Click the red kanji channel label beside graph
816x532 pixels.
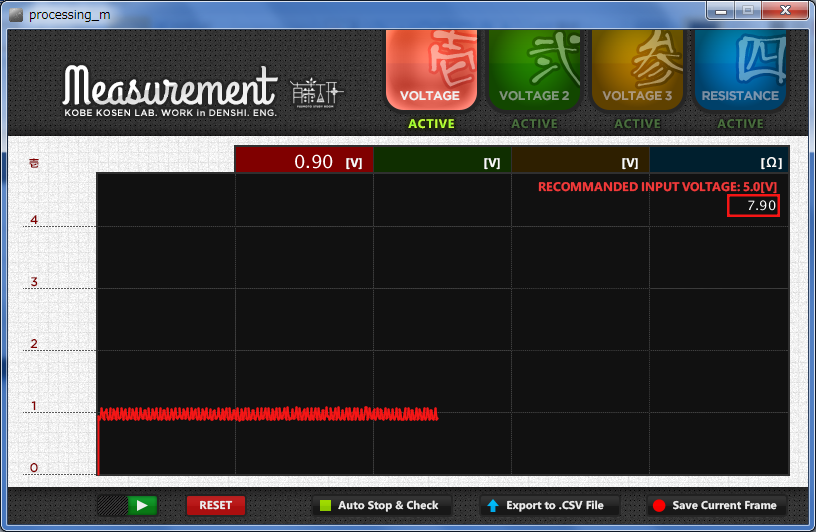click(x=34, y=163)
